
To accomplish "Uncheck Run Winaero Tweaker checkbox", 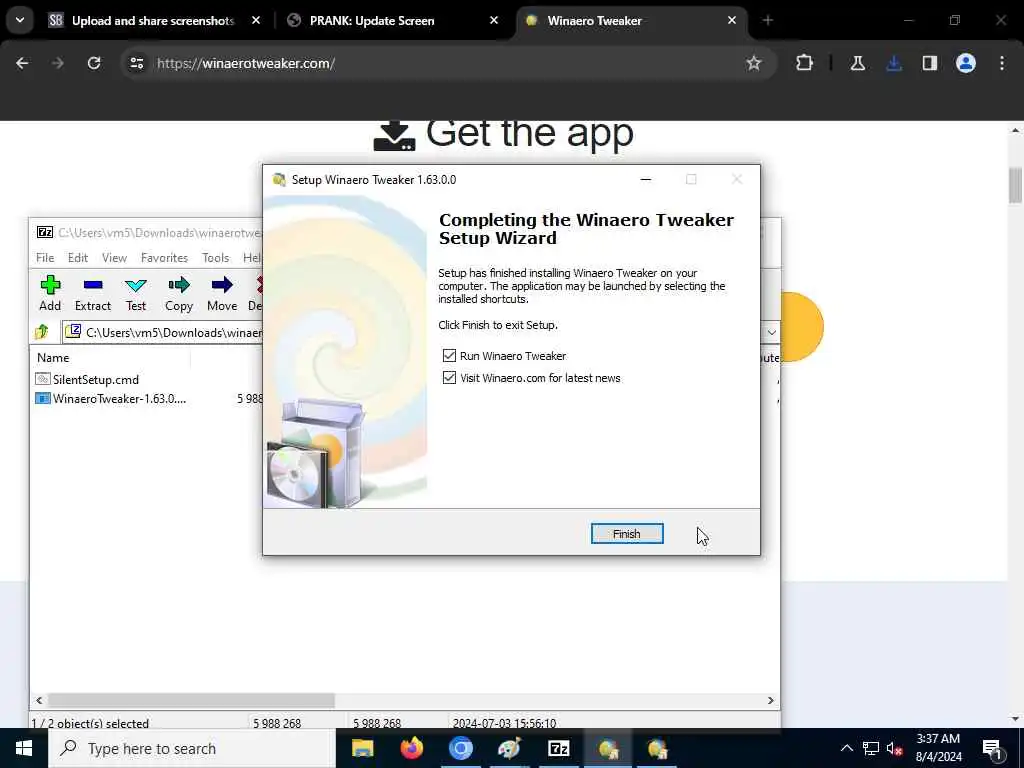I will pyautogui.click(x=449, y=356).
